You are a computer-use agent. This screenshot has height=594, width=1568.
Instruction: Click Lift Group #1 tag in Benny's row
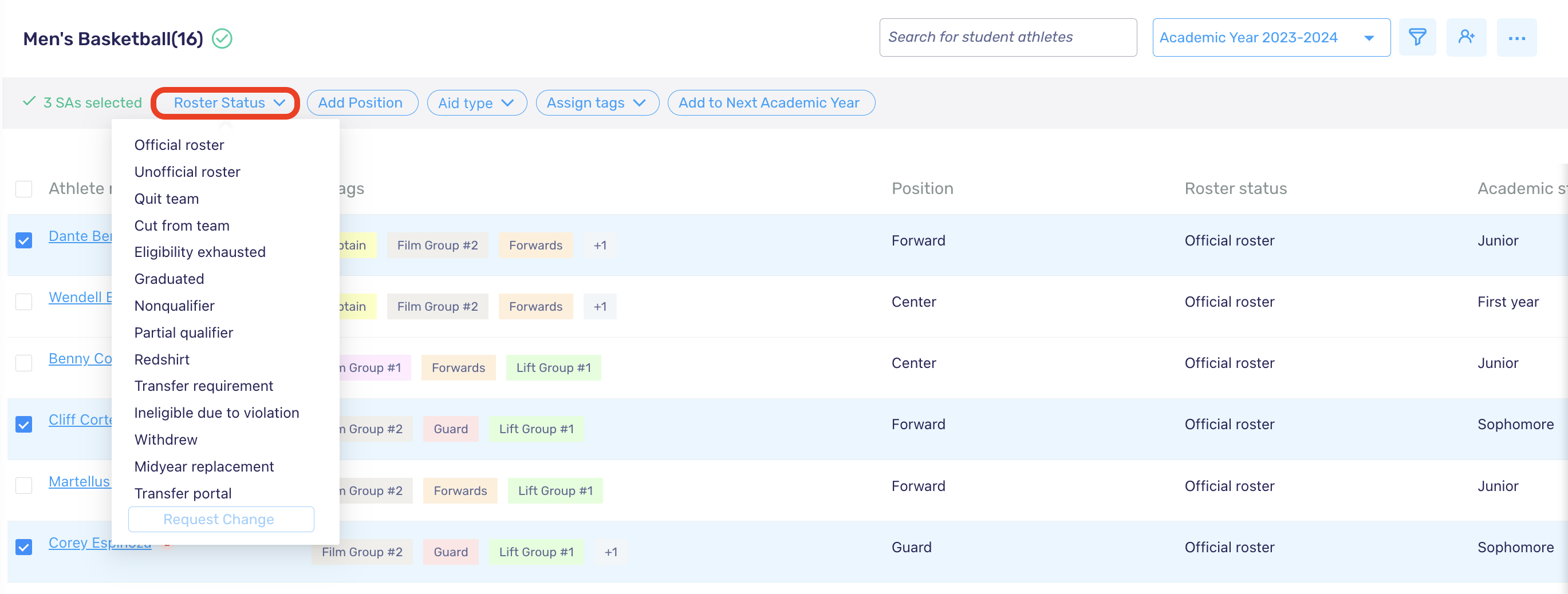point(553,367)
